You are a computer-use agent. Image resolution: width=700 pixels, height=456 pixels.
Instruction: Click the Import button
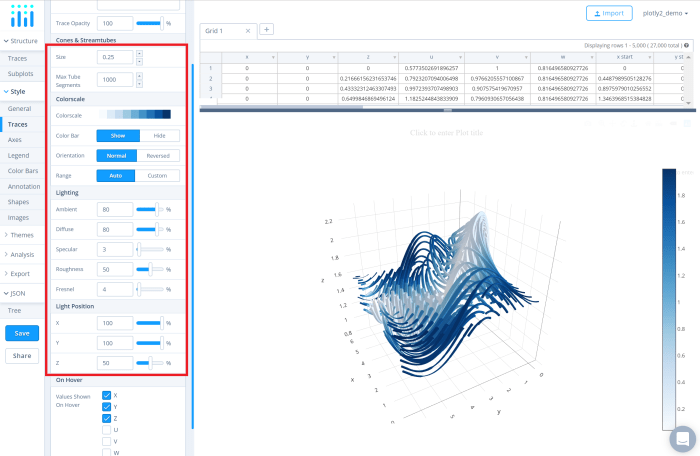[609, 13]
